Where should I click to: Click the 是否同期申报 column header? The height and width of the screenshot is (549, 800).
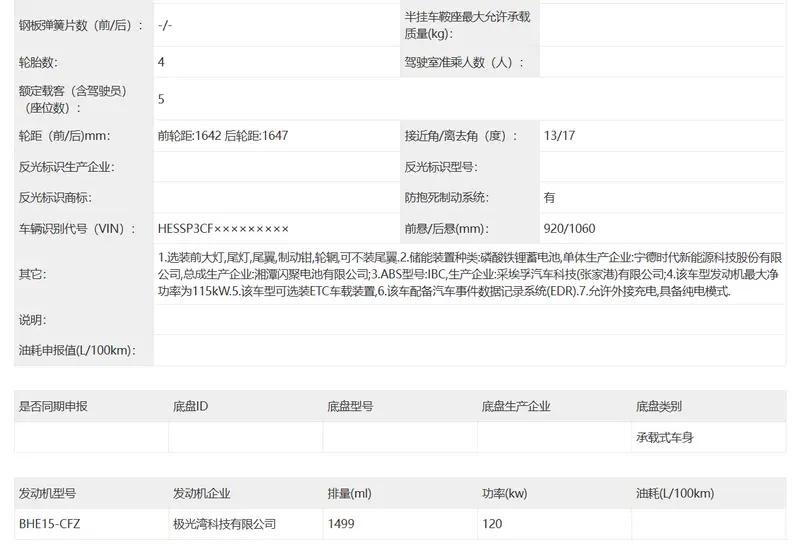pos(53,406)
